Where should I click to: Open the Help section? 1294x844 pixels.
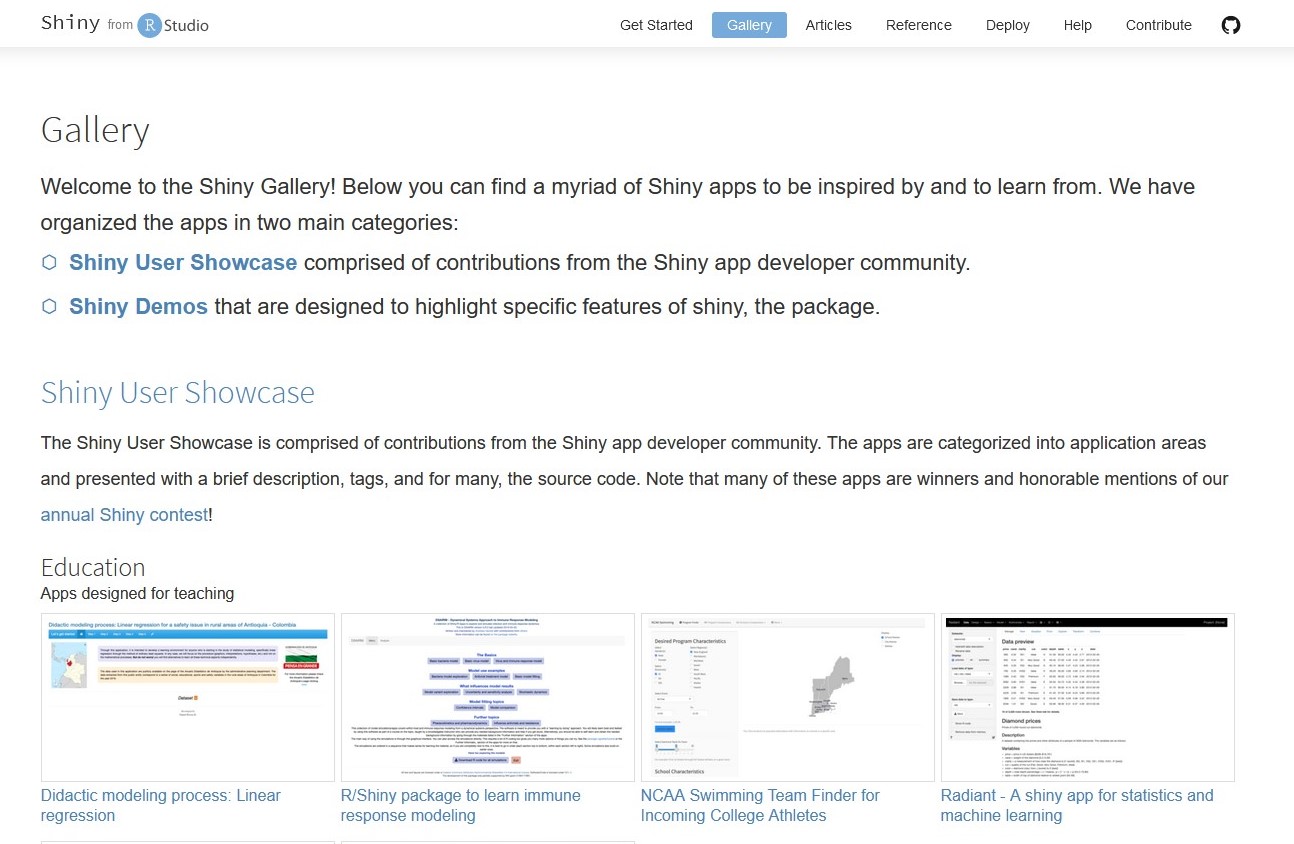[1077, 25]
